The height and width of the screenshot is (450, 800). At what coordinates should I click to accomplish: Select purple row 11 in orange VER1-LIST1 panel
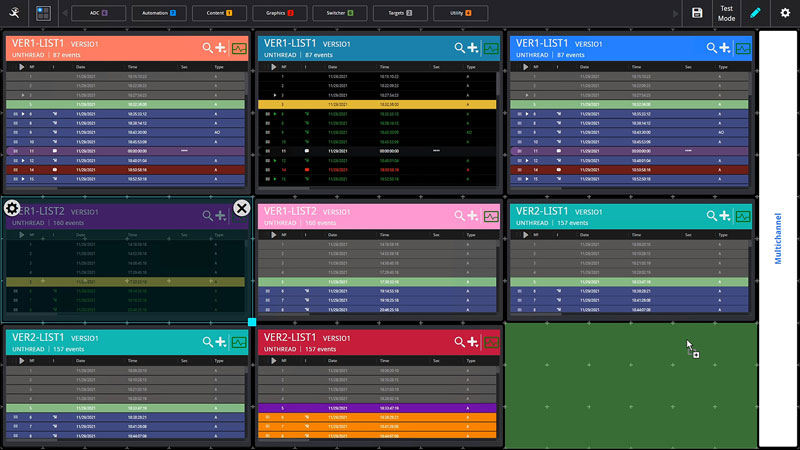(x=126, y=151)
